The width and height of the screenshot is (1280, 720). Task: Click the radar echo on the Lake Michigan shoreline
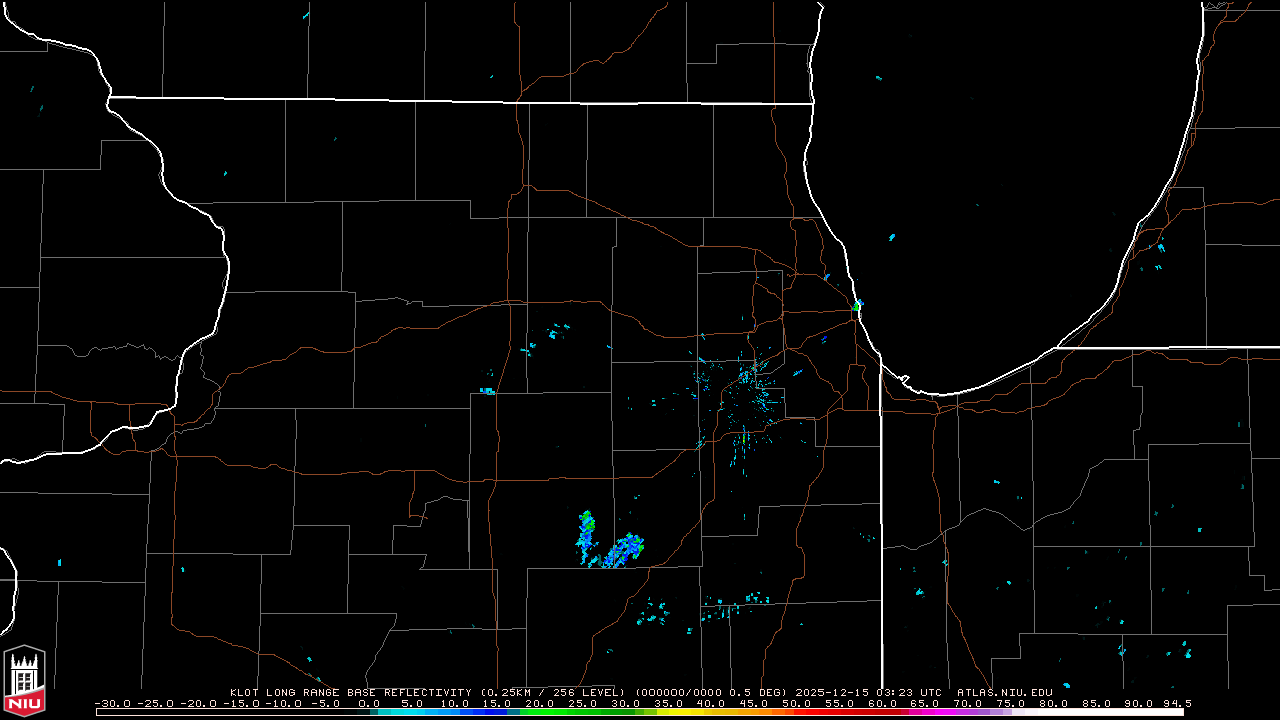[857, 305]
